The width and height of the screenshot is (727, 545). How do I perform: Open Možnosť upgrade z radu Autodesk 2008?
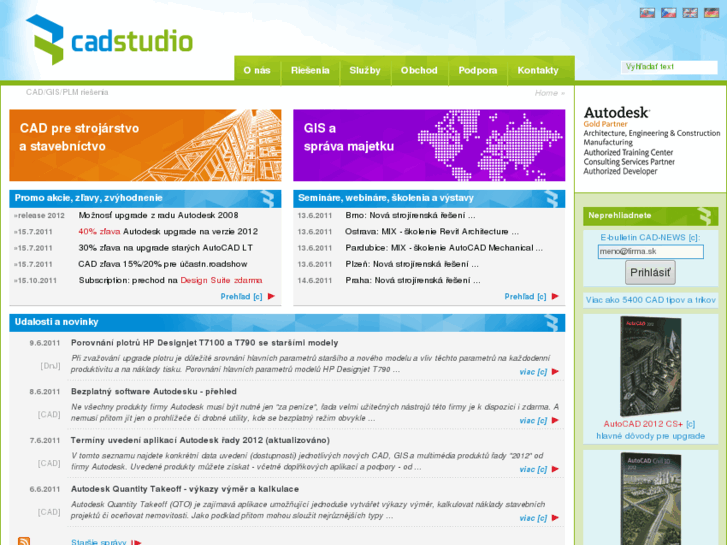pyautogui.click(x=158, y=215)
